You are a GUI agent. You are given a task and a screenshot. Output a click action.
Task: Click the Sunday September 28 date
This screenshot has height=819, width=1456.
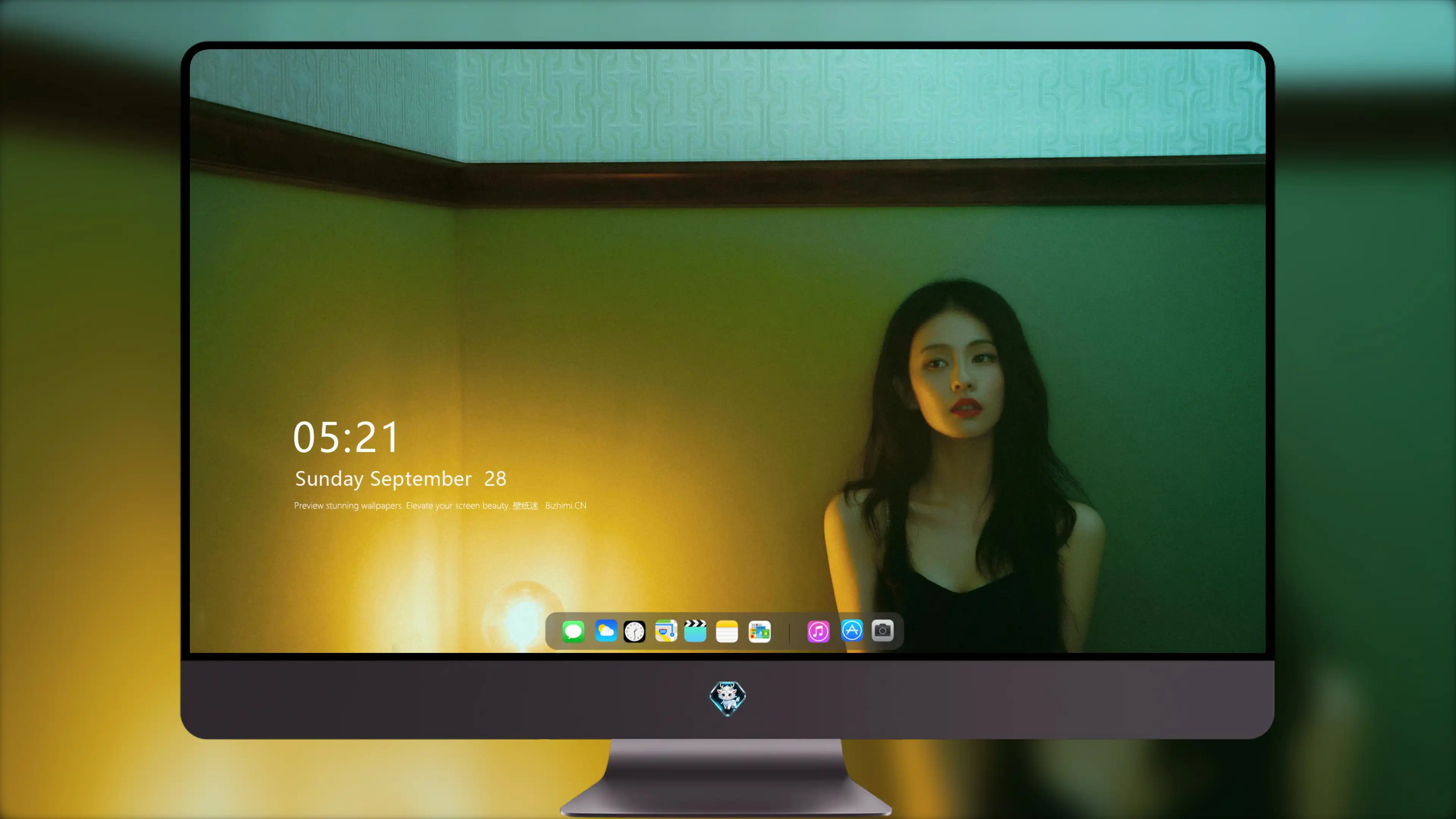(x=401, y=479)
